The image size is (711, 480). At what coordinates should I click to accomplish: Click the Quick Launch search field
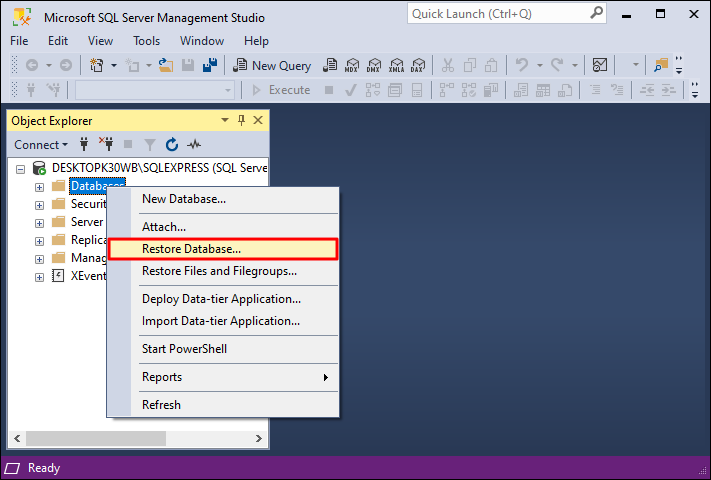[506, 14]
